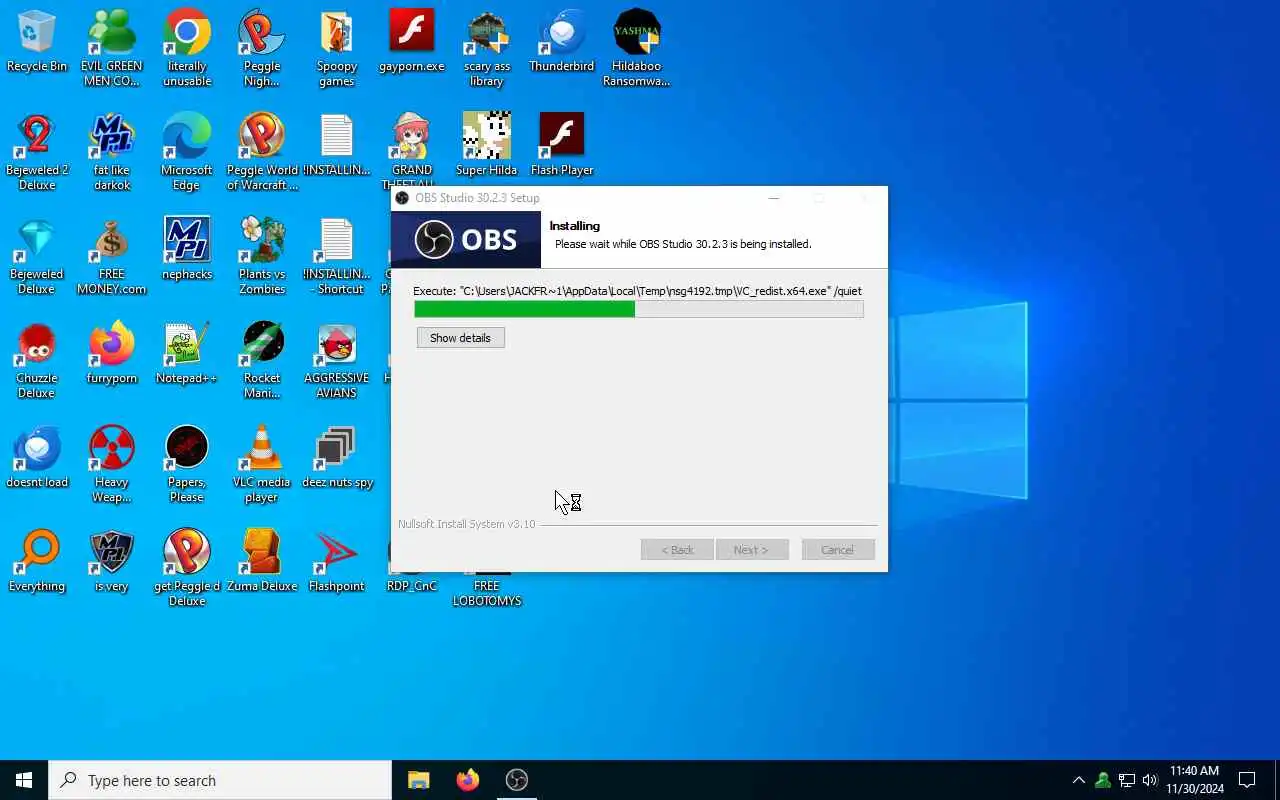Image resolution: width=1280 pixels, height=800 pixels.
Task: Select the Papers, Please desktop shortcut
Action: [x=187, y=465]
